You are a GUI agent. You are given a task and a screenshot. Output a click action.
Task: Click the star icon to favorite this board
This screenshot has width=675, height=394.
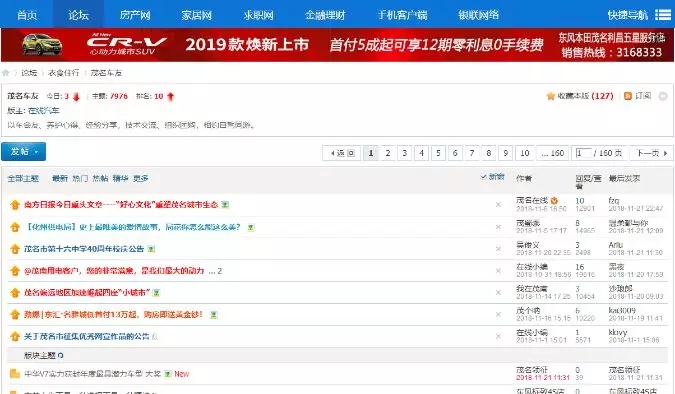click(550, 96)
